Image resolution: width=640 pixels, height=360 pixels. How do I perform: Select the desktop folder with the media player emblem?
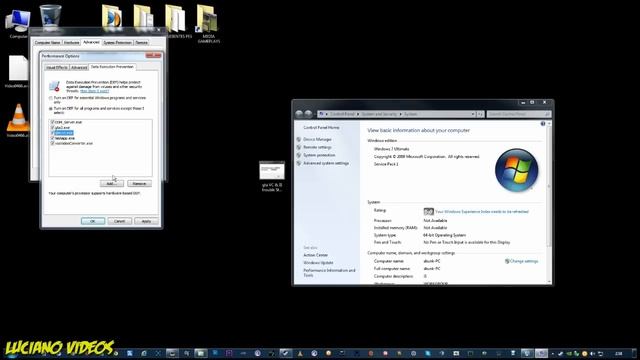pos(111,17)
